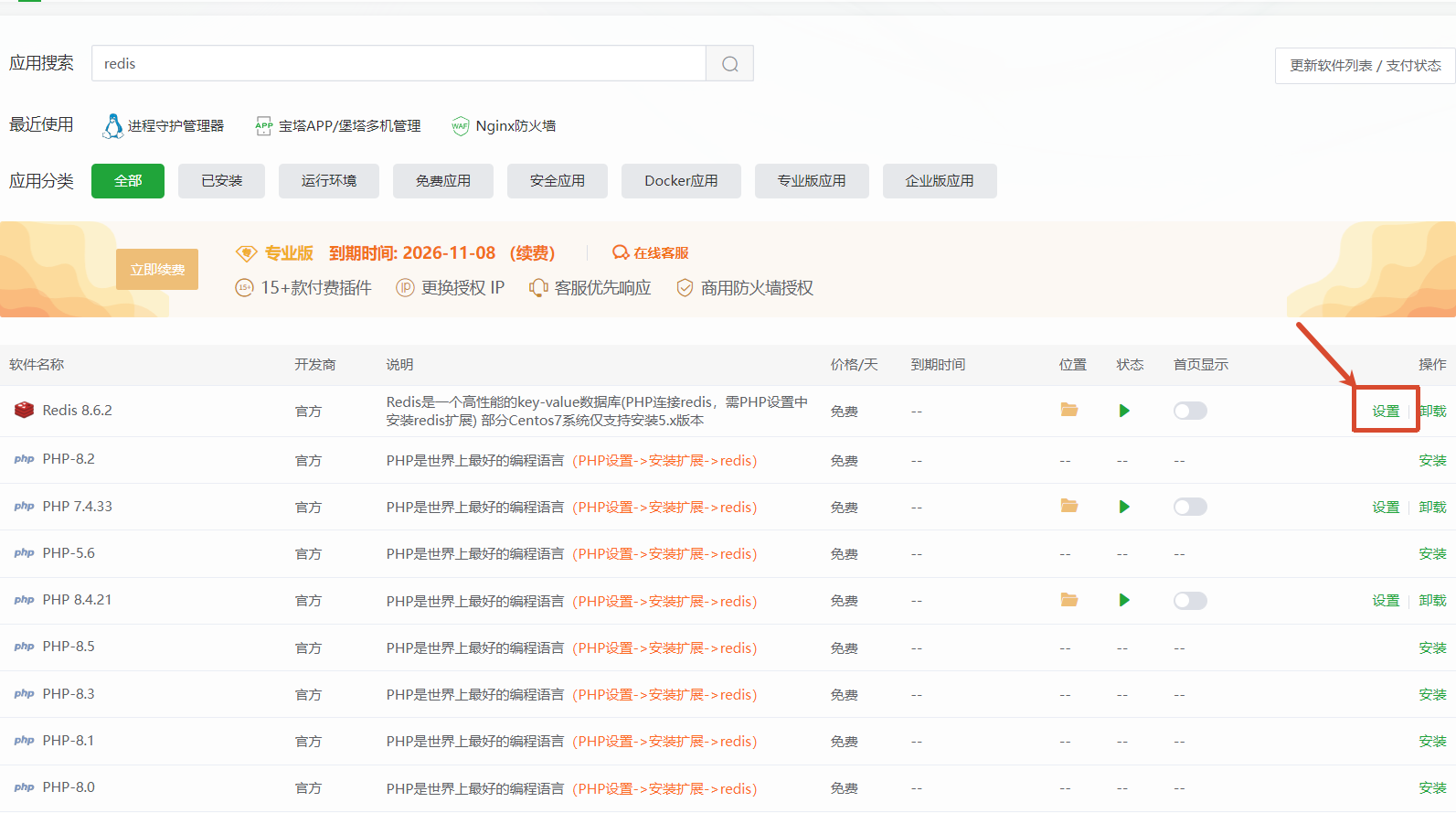1456x813 pixels.
Task: Click the 价格/天 column header
Action: 854,365
